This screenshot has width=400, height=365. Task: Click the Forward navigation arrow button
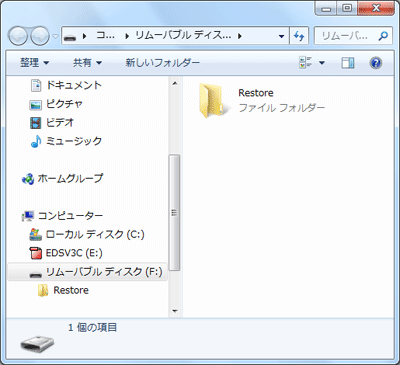point(40,36)
